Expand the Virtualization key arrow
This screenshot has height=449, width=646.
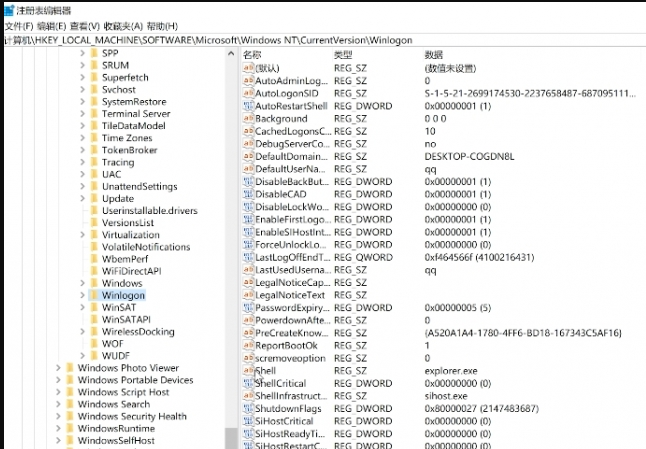tap(81, 235)
